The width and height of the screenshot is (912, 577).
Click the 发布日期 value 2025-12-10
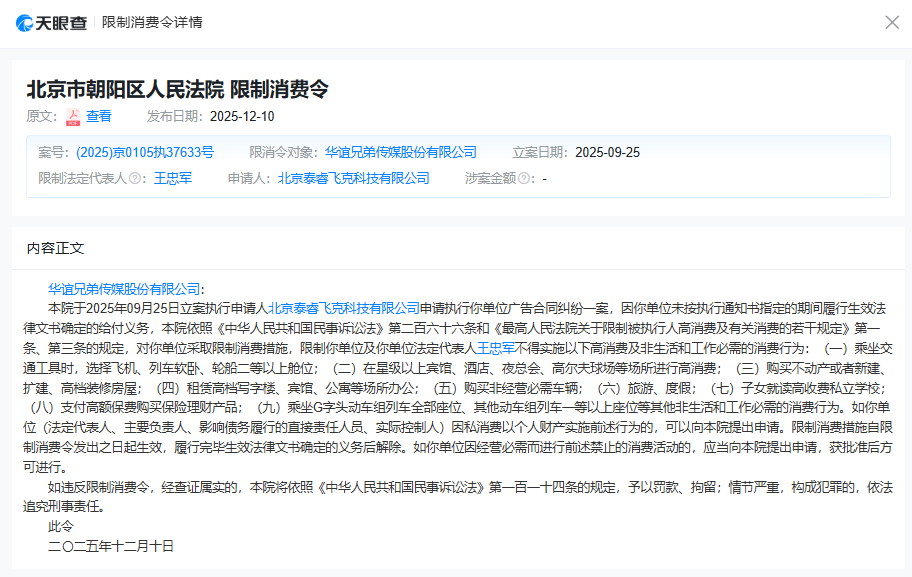coord(242,116)
